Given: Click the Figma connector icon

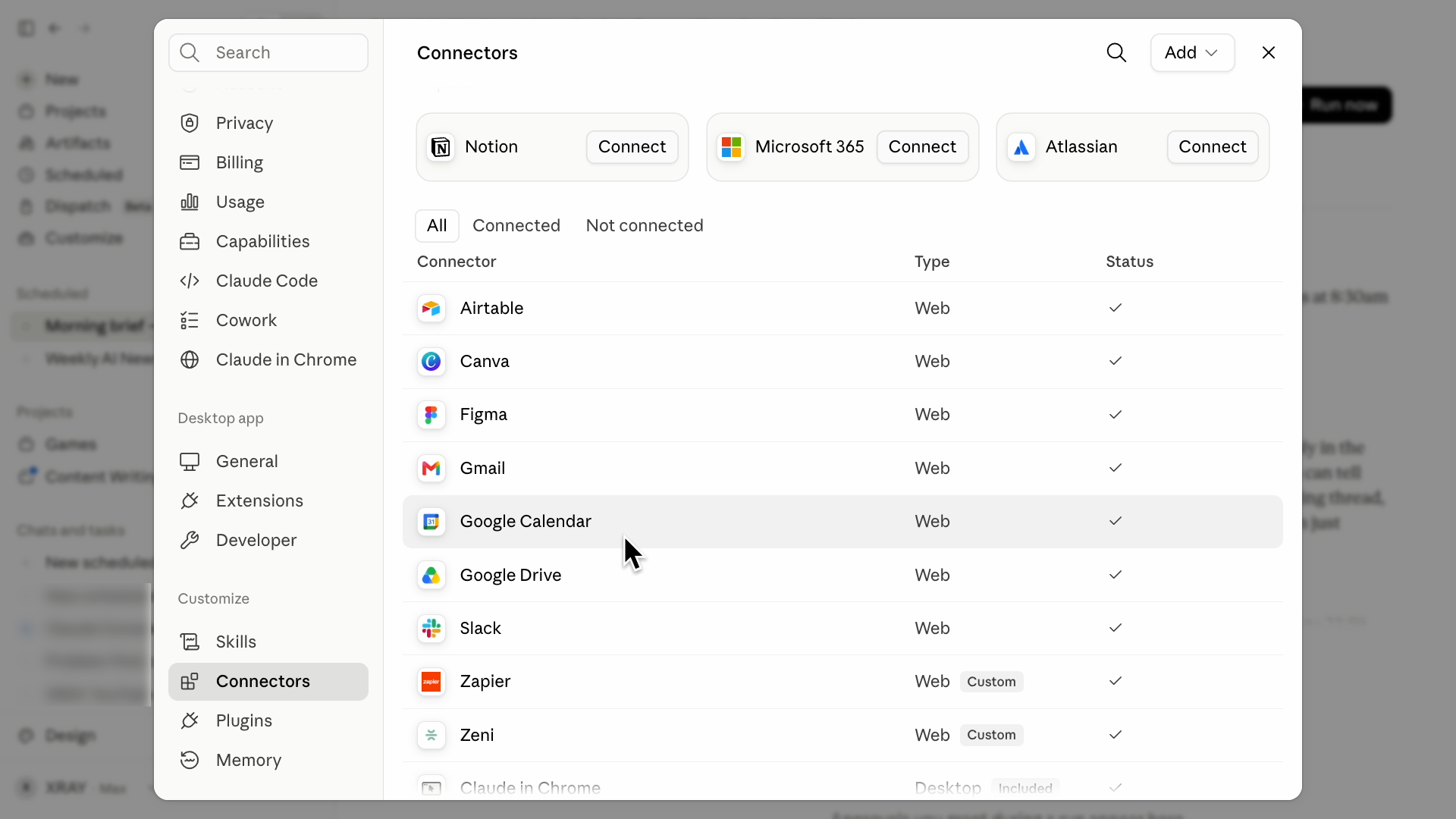Looking at the screenshot, I should [431, 415].
